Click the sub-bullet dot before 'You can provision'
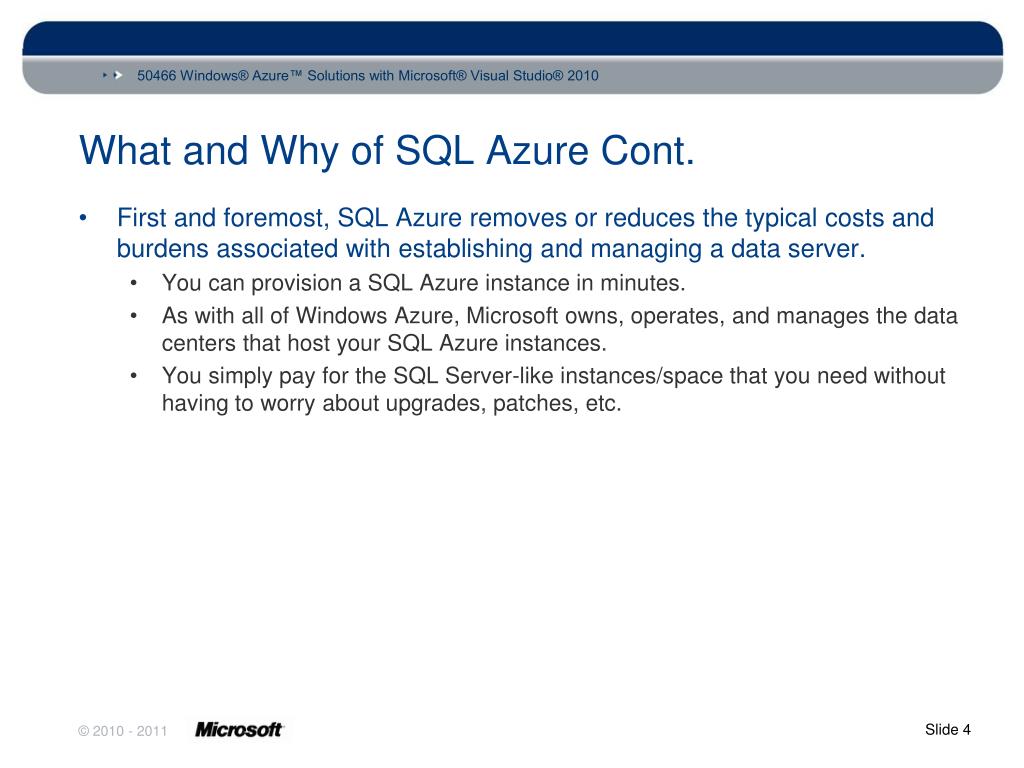The image size is (1024, 768). click(133, 283)
